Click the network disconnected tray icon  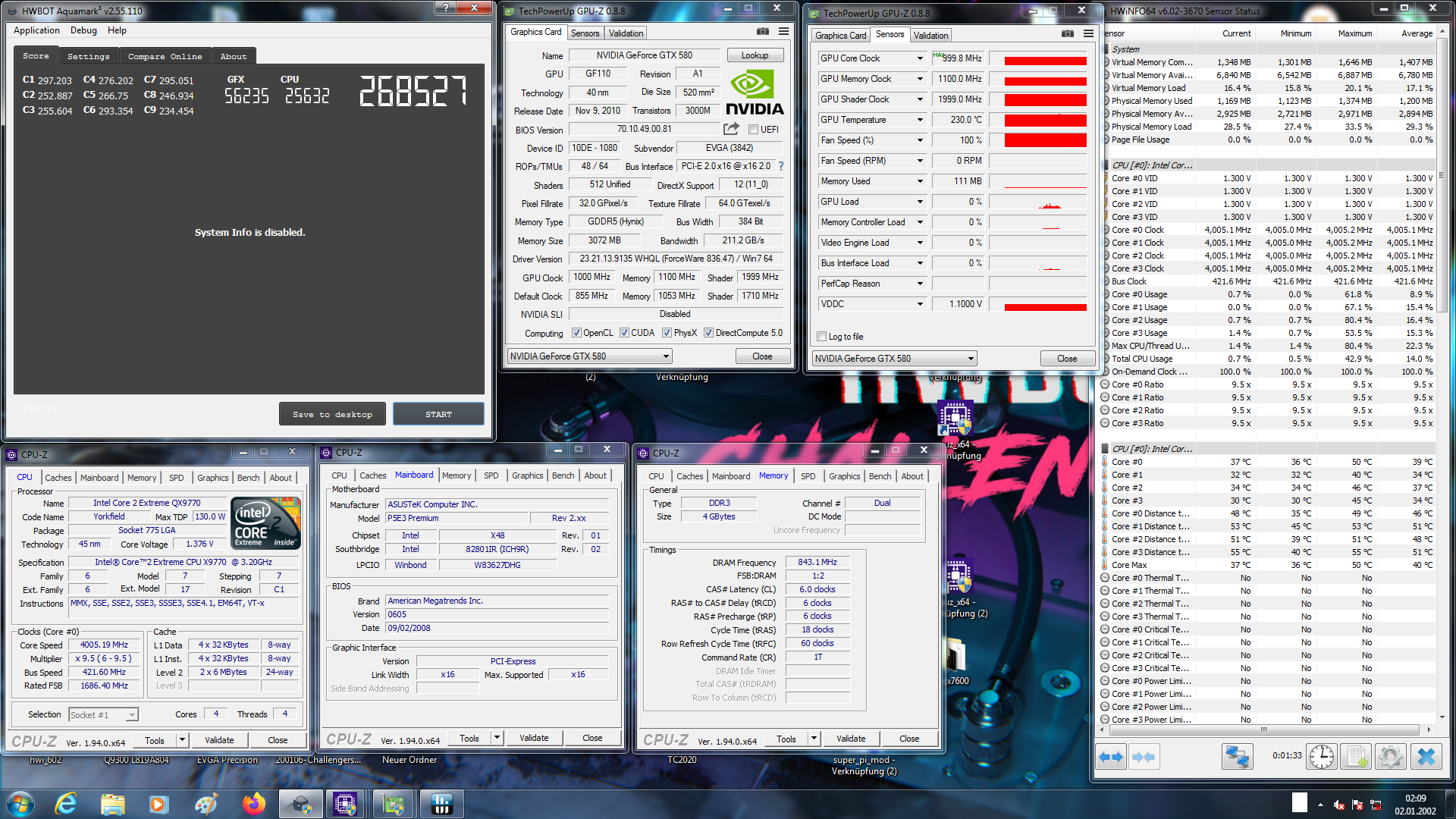click(x=1376, y=805)
